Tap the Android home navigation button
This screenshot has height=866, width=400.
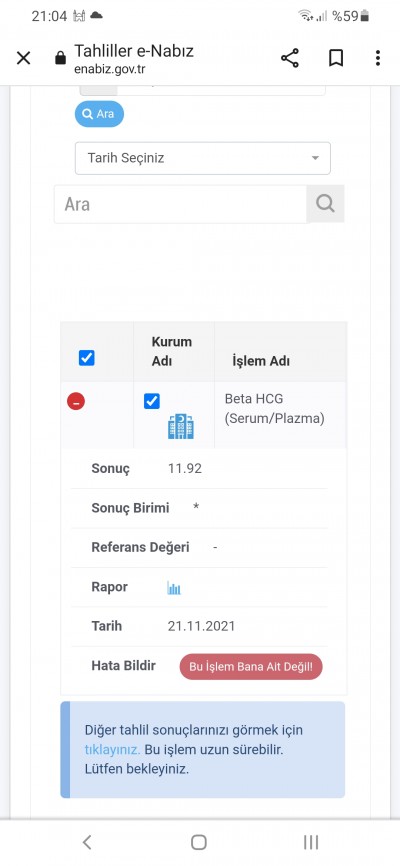coord(199,842)
